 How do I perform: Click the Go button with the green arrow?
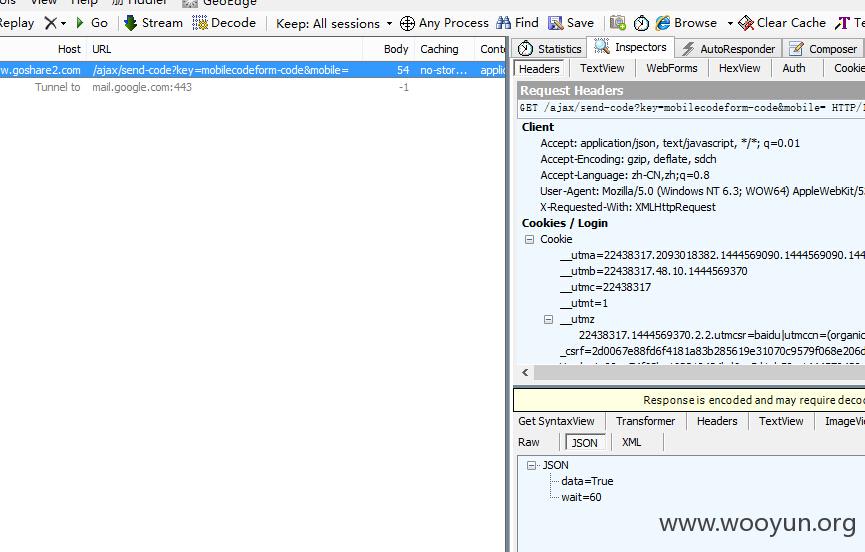92,23
